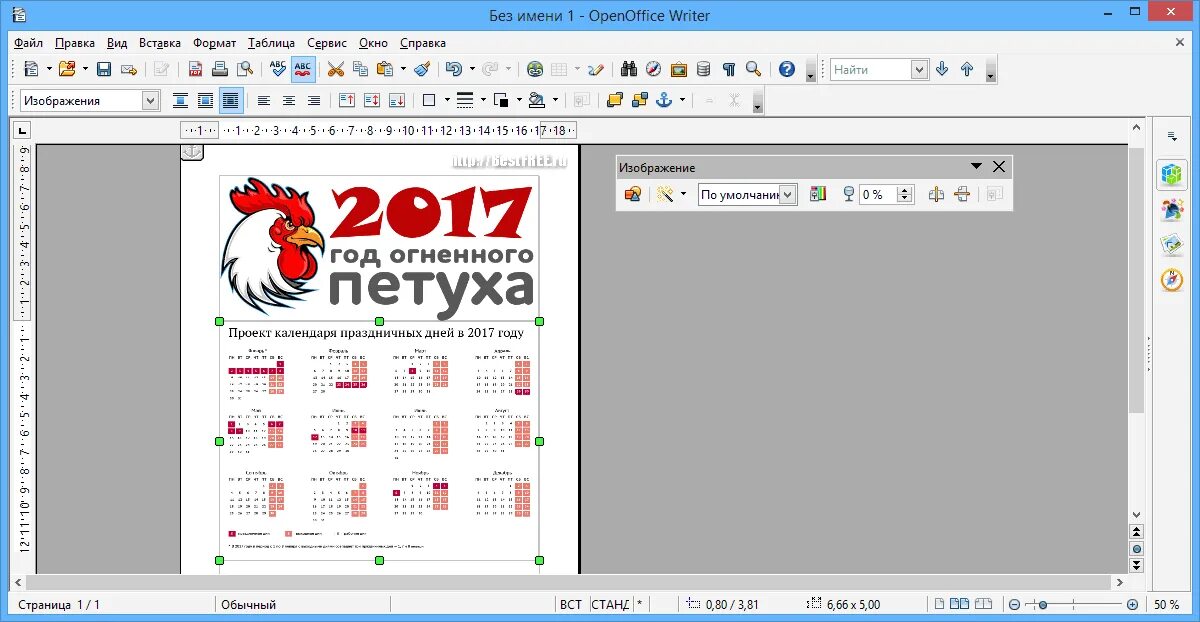The image size is (1200, 622).
Task: Click Send to Back icon
Action: pyautogui.click(x=639, y=100)
